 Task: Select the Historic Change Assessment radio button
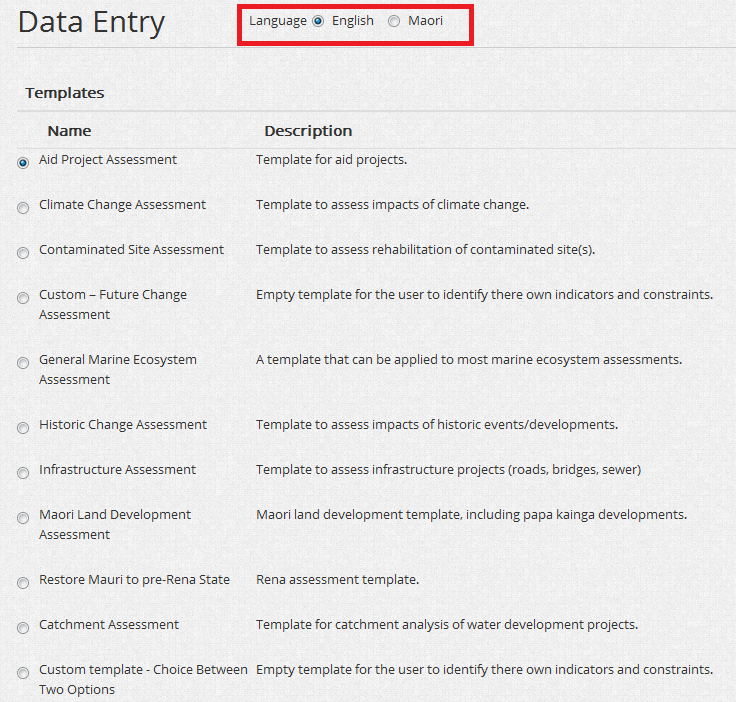[23, 428]
